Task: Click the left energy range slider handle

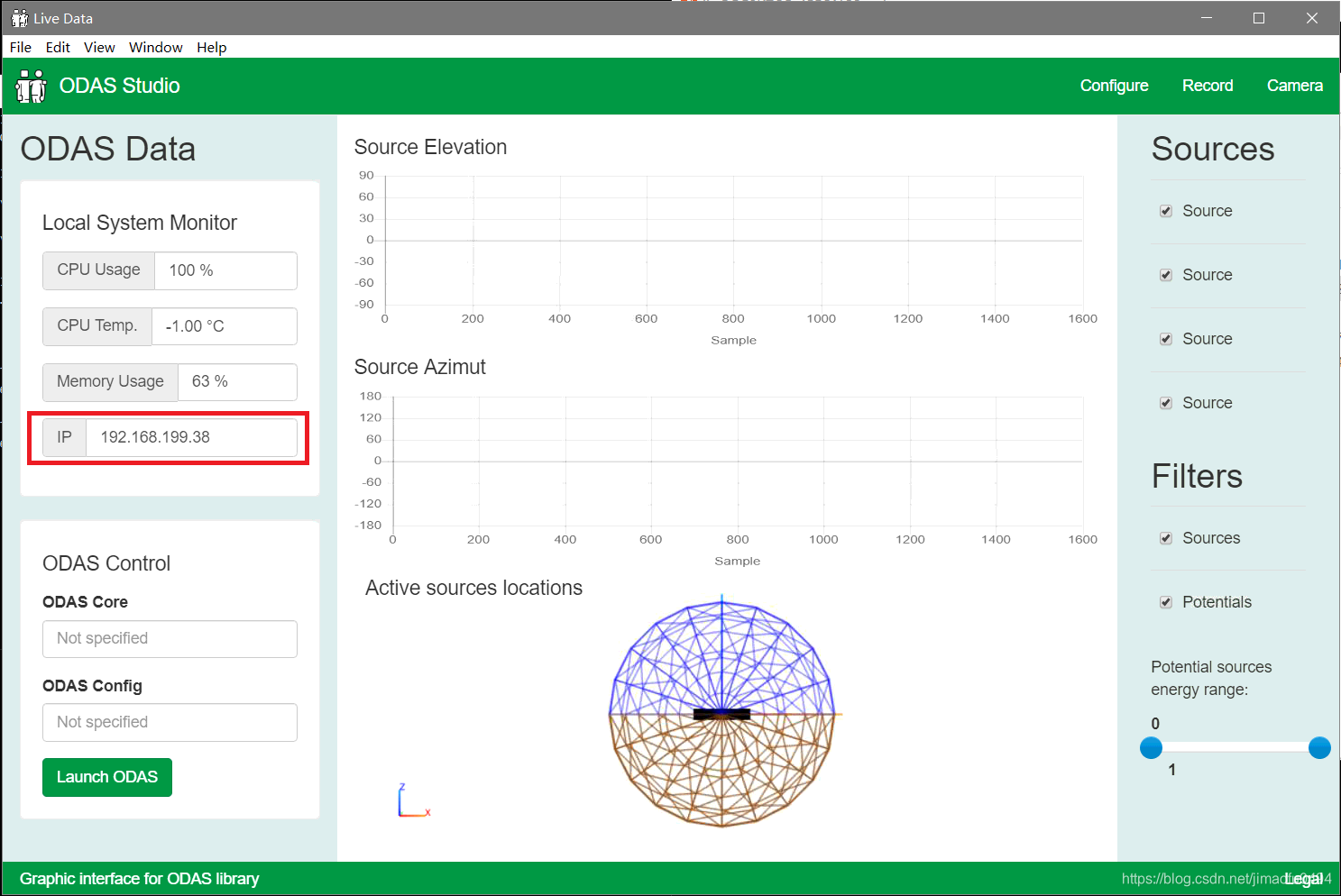Action: coord(1151,747)
